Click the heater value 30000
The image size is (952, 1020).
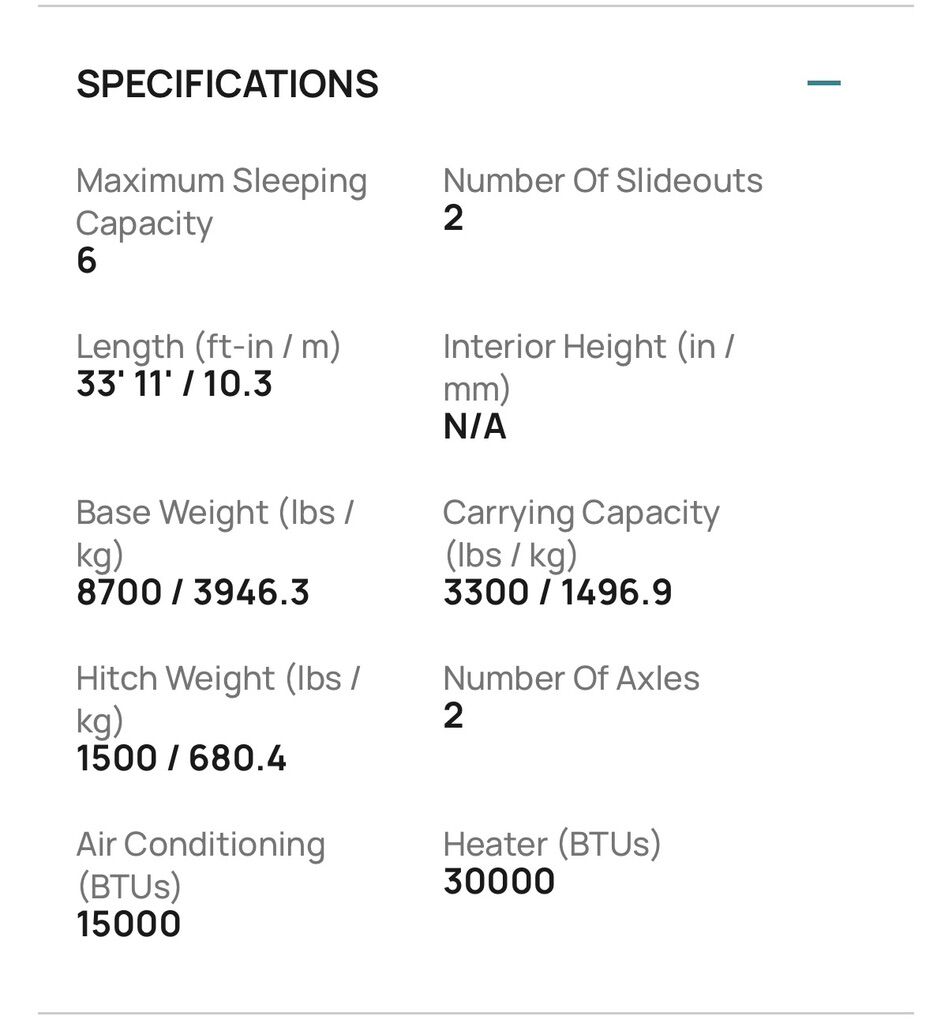click(498, 882)
